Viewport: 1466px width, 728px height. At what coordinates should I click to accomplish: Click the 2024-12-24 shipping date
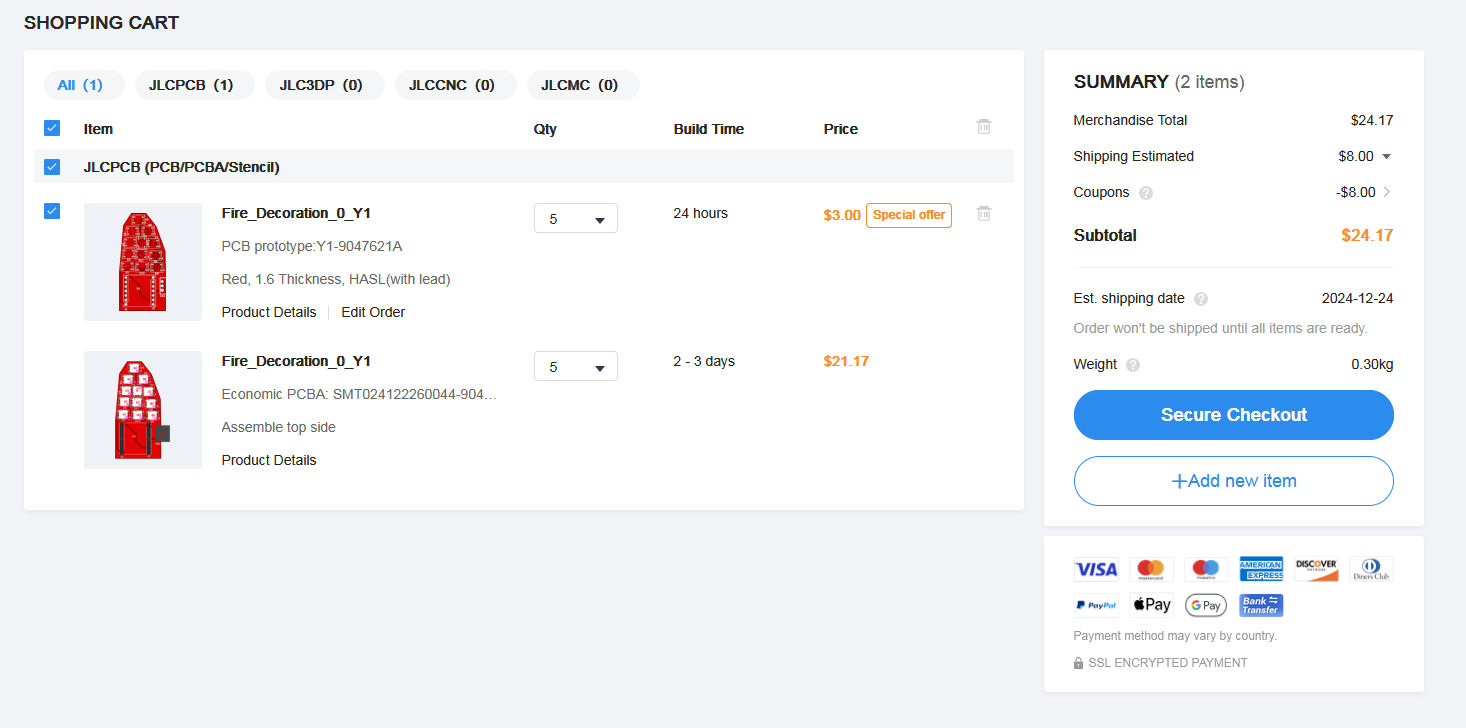pyautogui.click(x=1357, y=298)
